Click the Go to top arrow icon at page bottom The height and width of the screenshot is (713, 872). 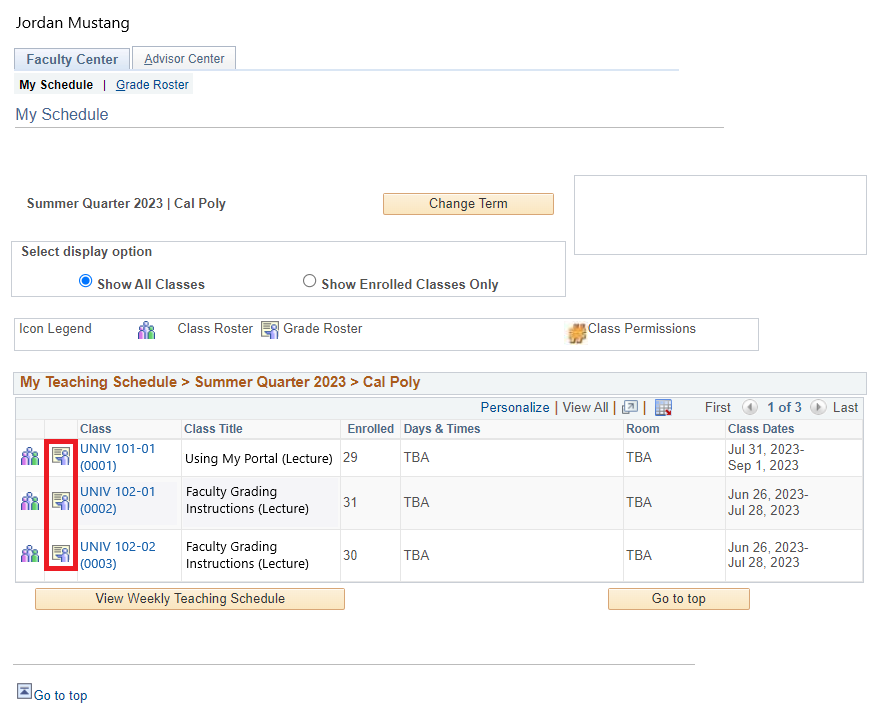coord(24,692)
